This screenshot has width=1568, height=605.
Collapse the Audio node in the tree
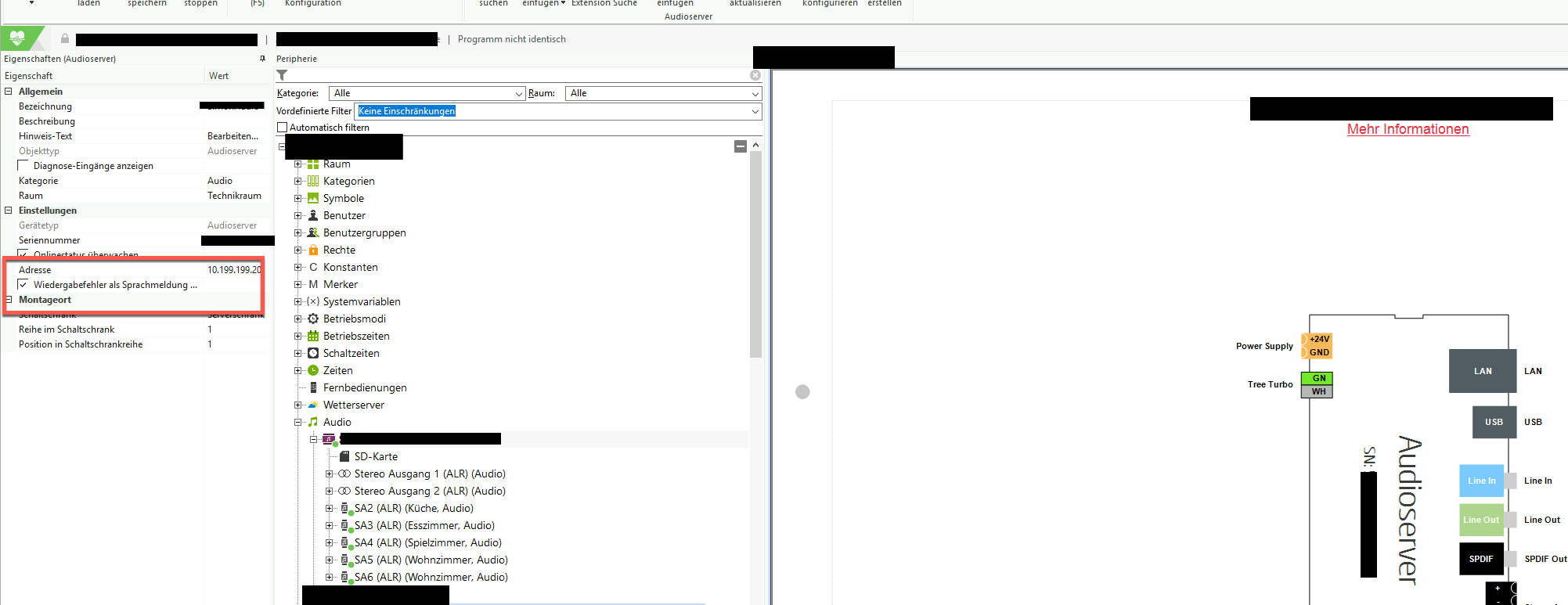(x=297, y=423)
